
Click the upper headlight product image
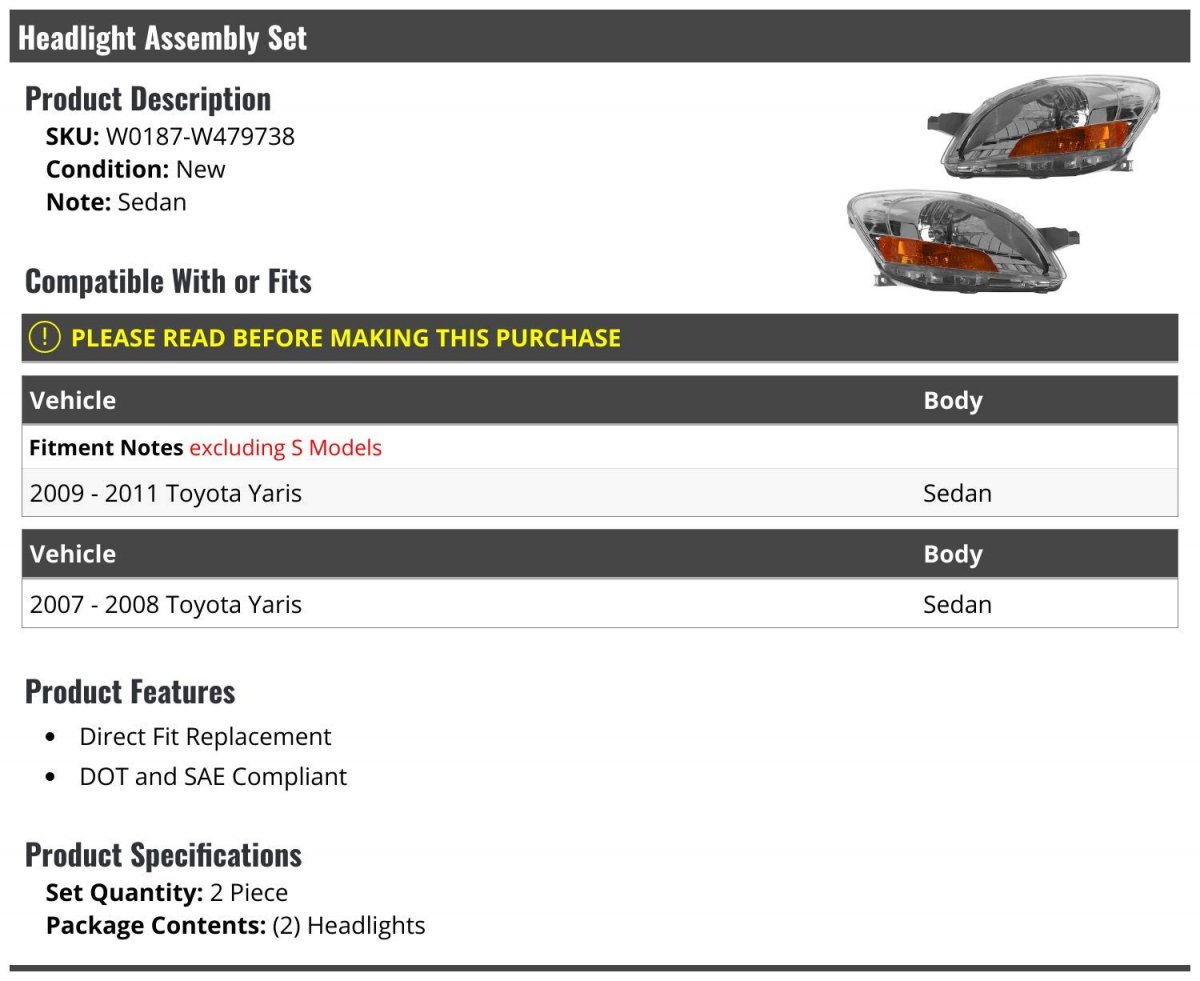tap(1043, 127)
